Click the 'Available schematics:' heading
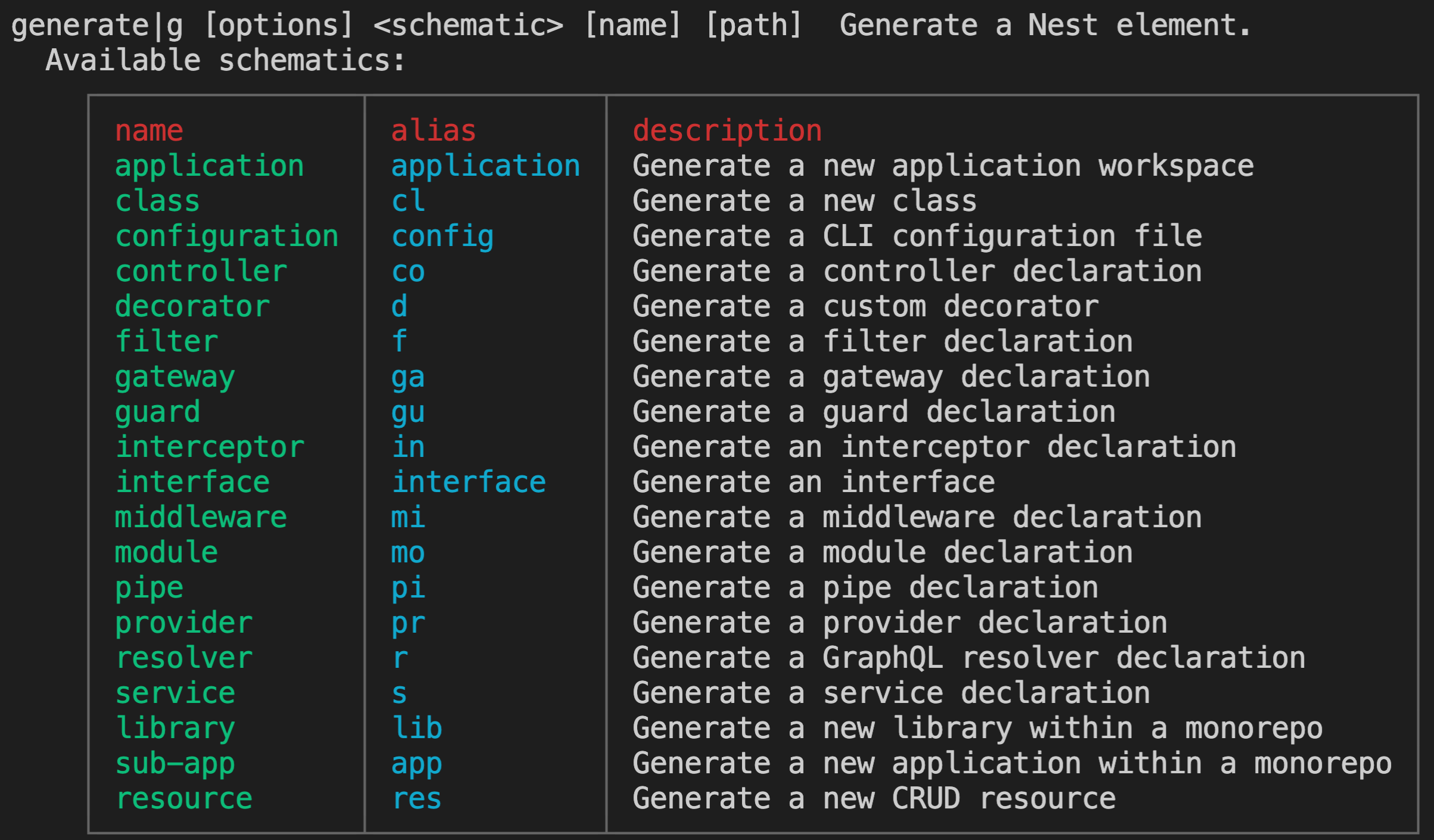 pos(225,60)
